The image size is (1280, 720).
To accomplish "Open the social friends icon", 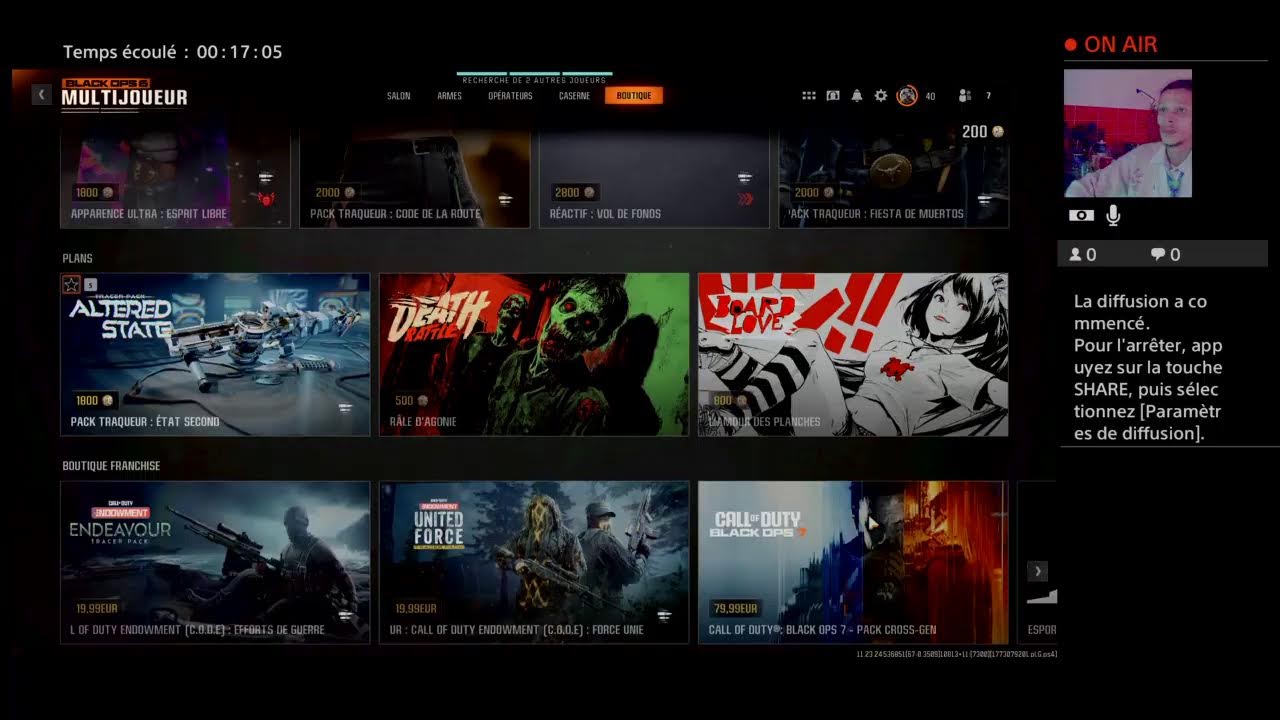I will coord(965,96).
